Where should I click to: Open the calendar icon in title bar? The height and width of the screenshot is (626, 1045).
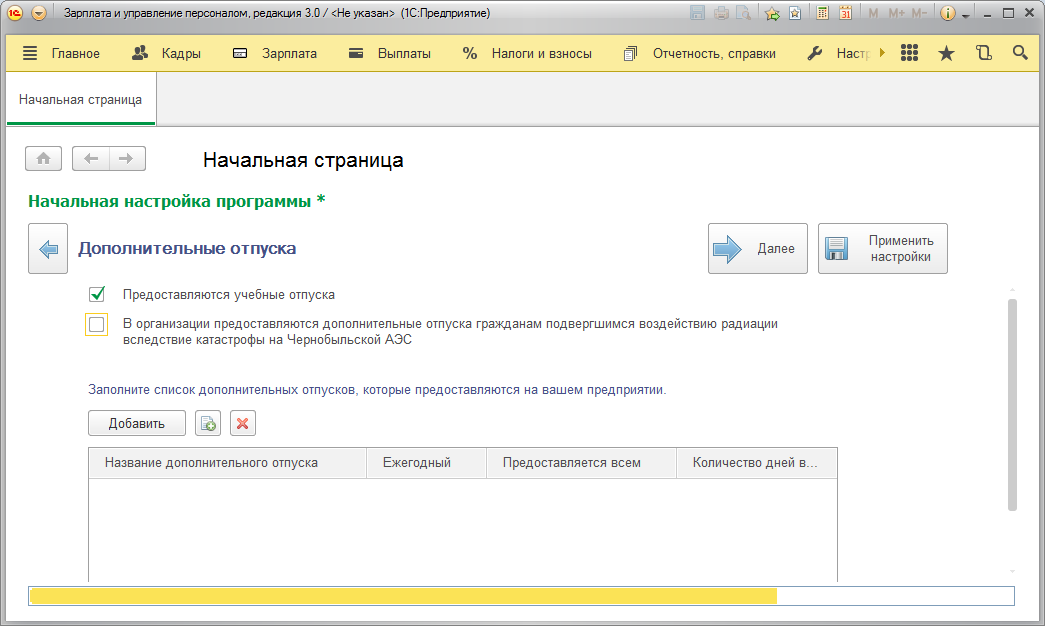[x=845, y=13]
